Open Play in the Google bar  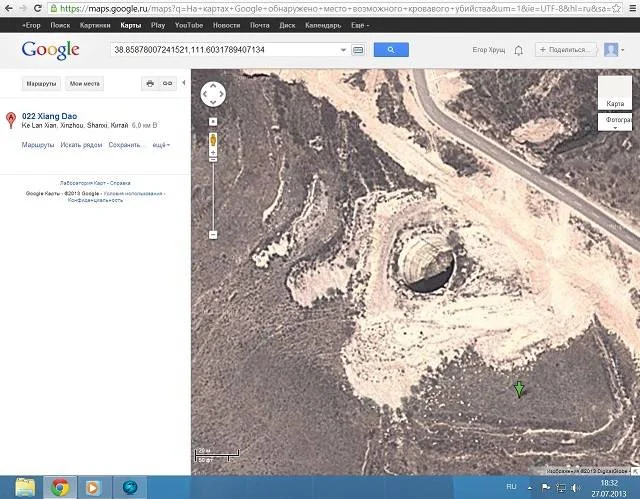click(x=158, y=25)
